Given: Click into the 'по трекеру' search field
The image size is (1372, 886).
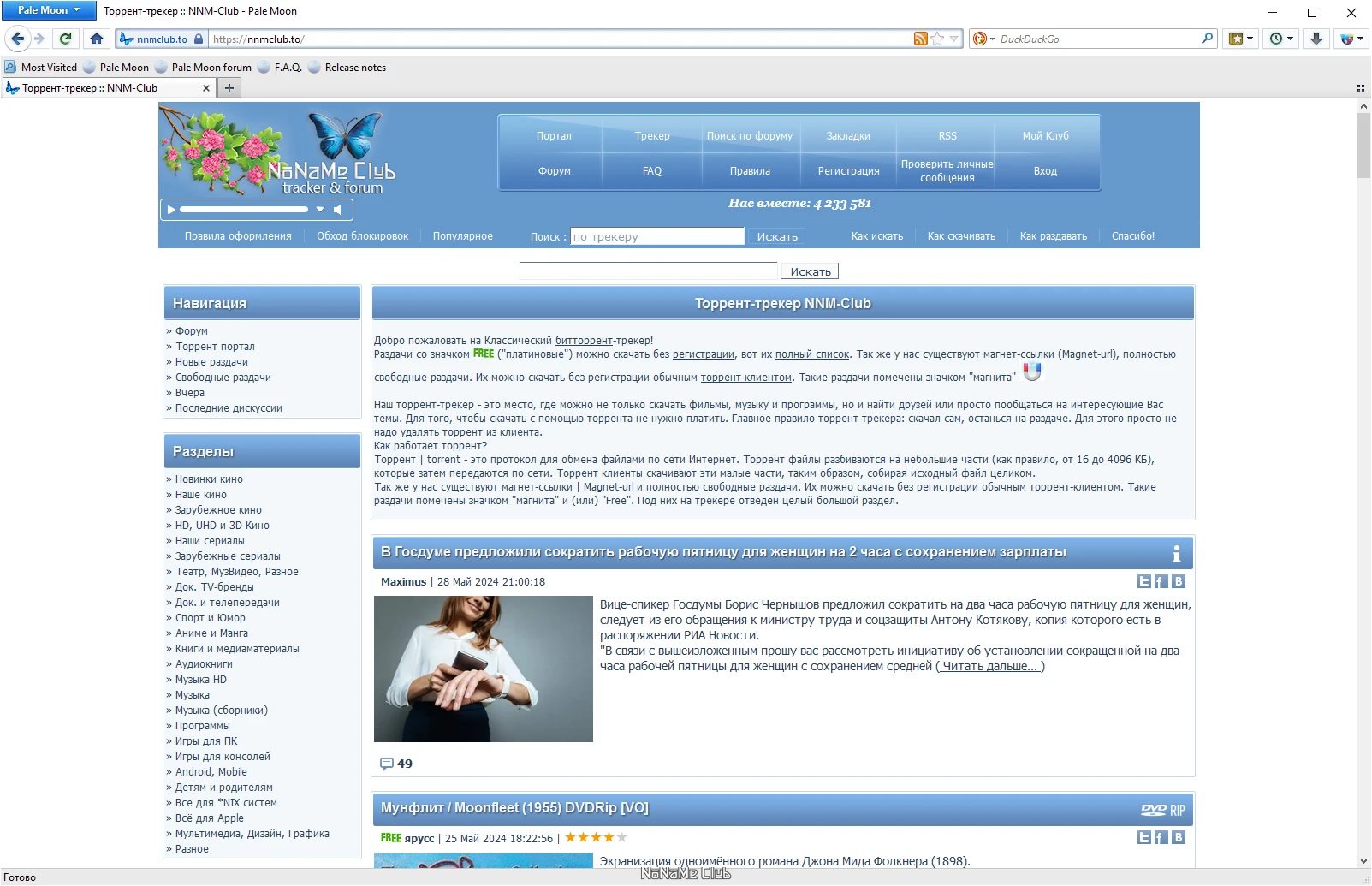Looking at the screenshot, I should [x=657, y=236].
